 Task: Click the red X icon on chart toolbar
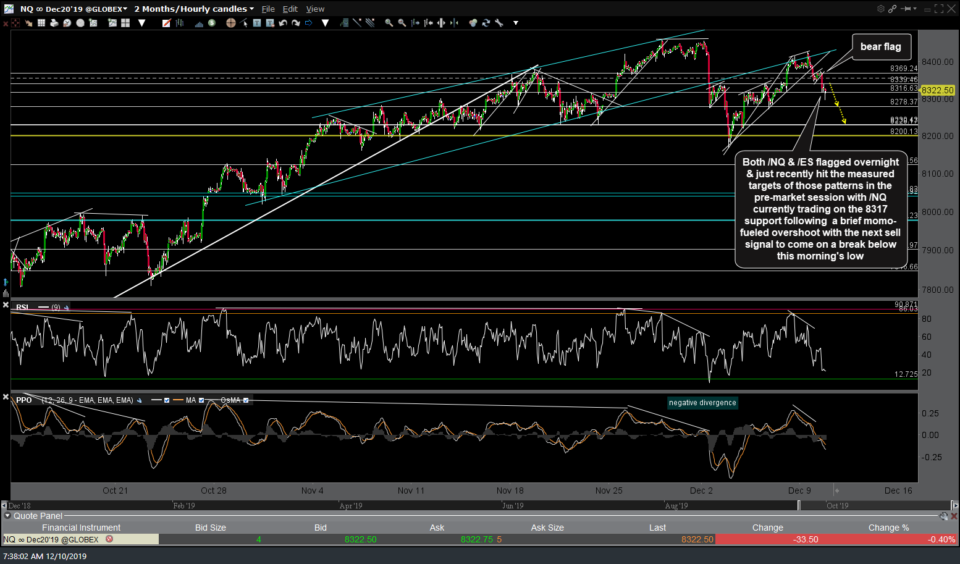click(x=5, y=23)
